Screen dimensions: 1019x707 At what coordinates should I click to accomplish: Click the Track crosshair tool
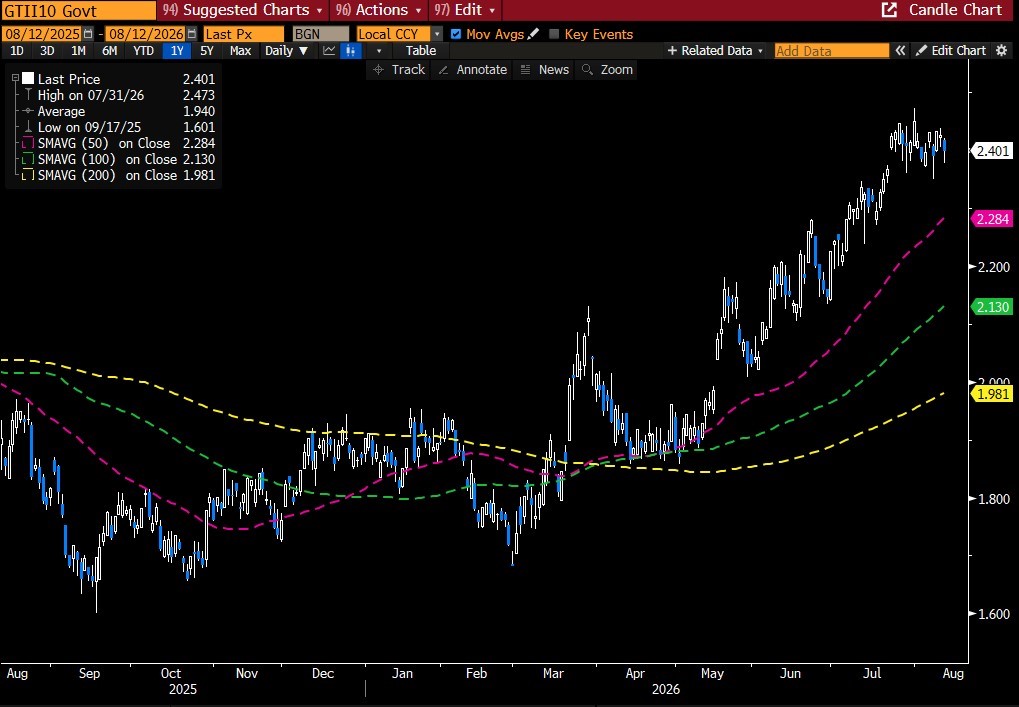tap(399, 70)
